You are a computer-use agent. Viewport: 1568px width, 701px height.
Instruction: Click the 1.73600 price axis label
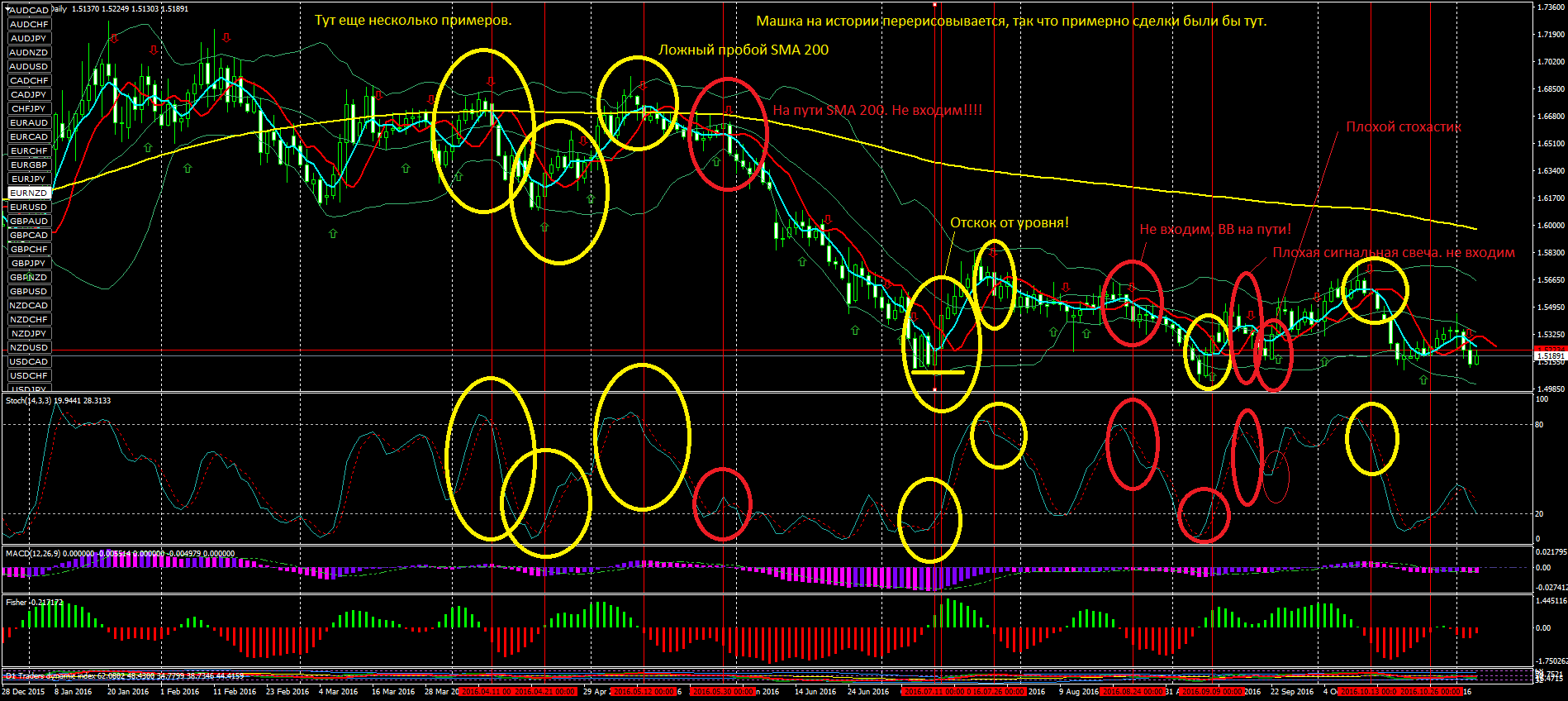(x=1551, y=7)
